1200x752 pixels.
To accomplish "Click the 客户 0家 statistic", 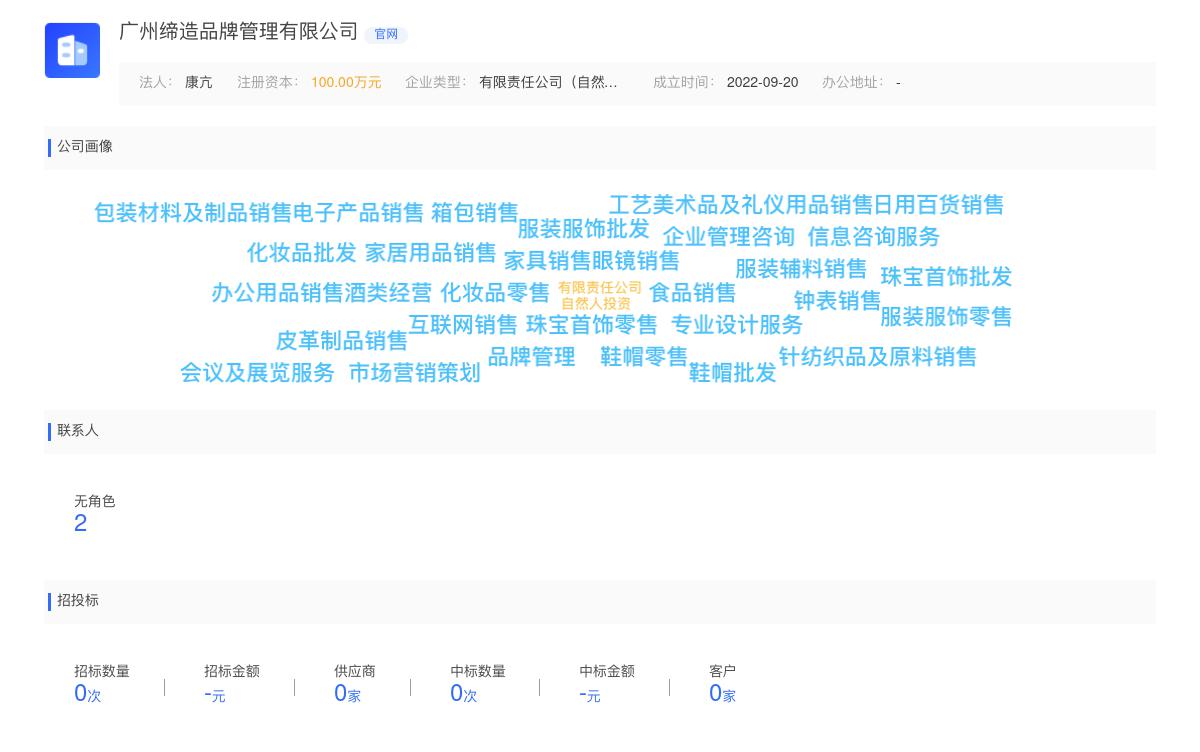I will pos(722,693).
